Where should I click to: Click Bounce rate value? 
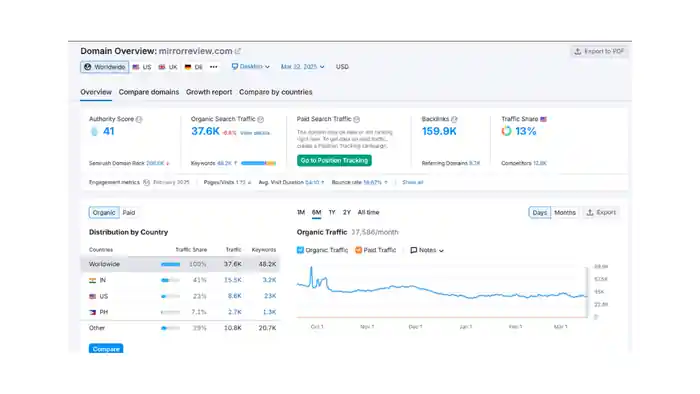pos(372,182)
